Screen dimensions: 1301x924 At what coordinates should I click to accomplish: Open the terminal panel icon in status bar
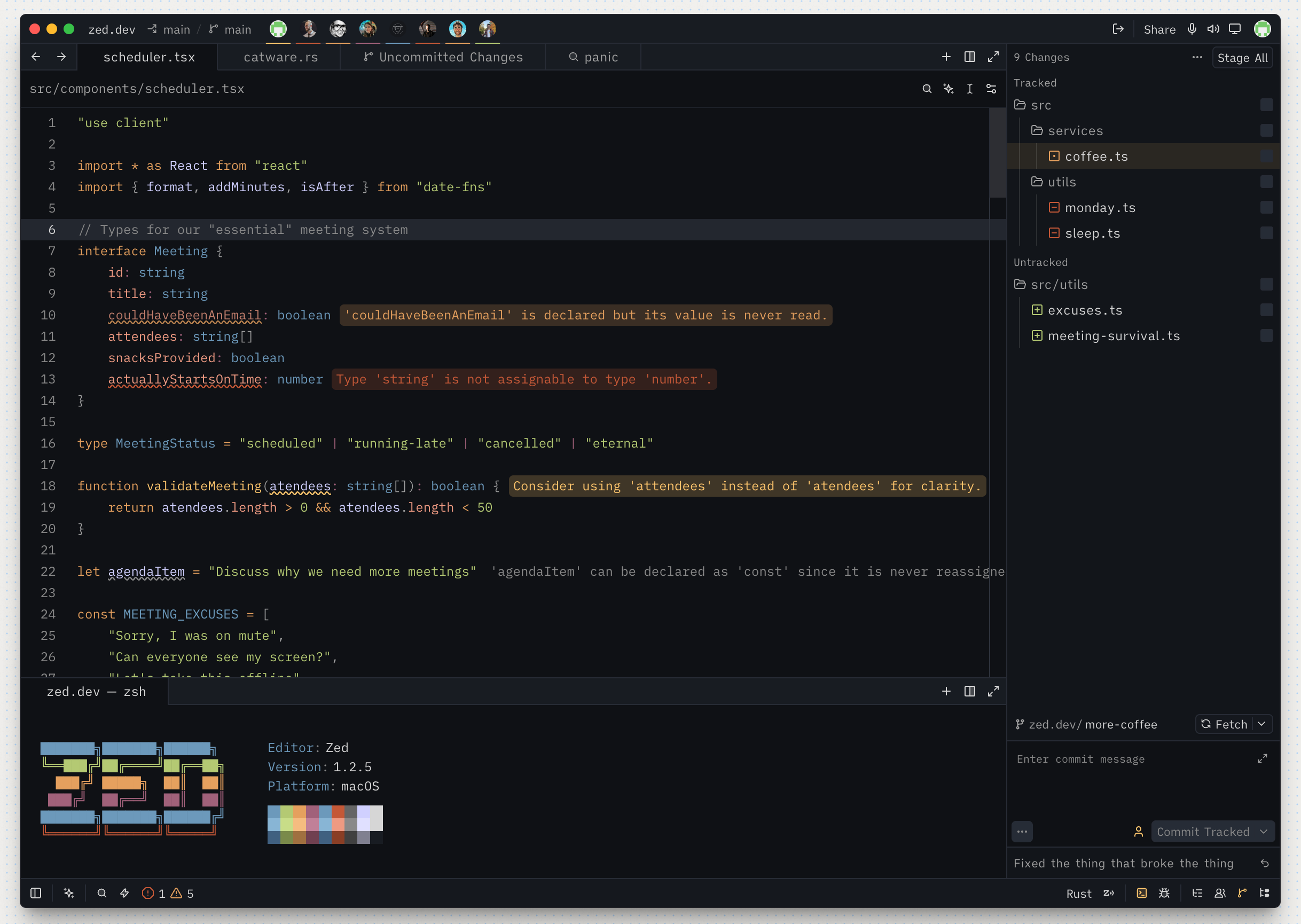pos(1142,892)
